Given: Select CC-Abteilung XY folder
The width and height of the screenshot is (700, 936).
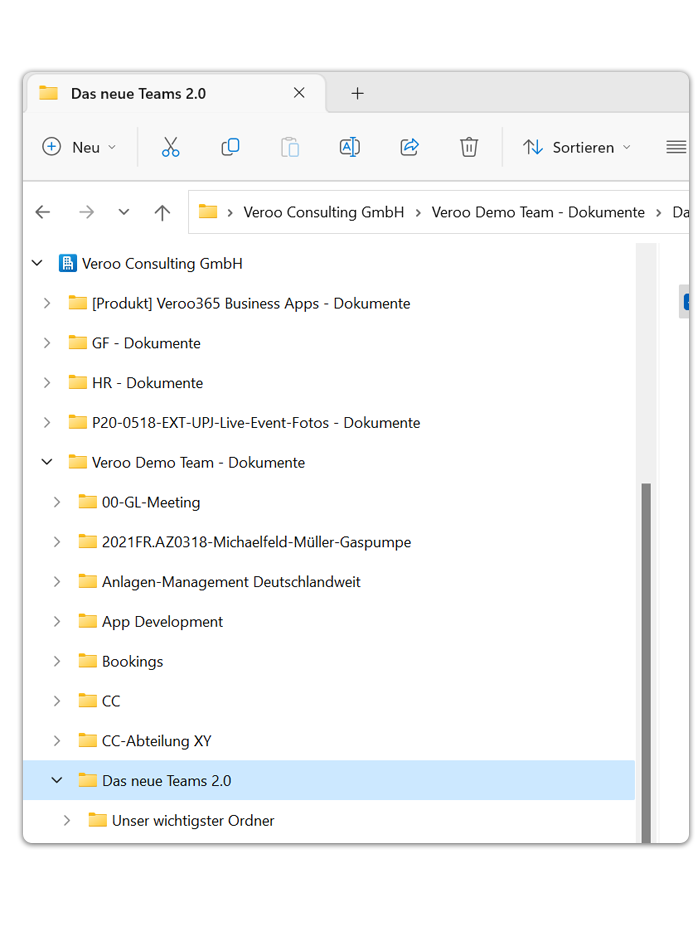Looking at the screenshot, I should (x=156, y=741).
